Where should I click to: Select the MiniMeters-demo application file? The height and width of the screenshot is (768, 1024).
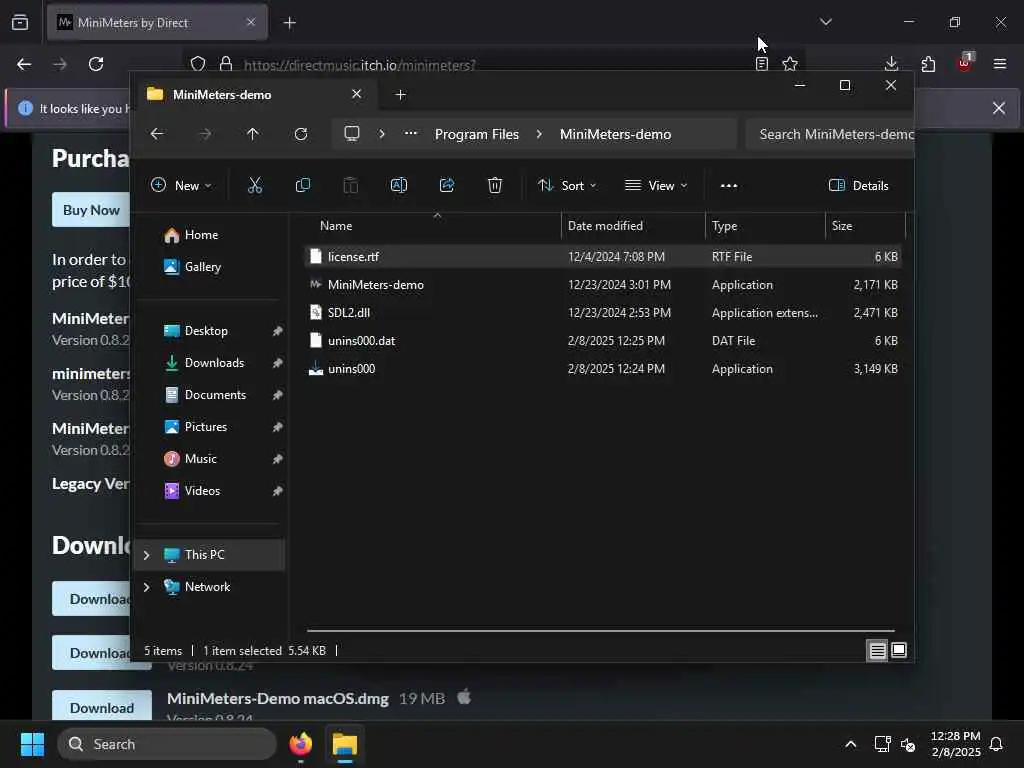603,285
